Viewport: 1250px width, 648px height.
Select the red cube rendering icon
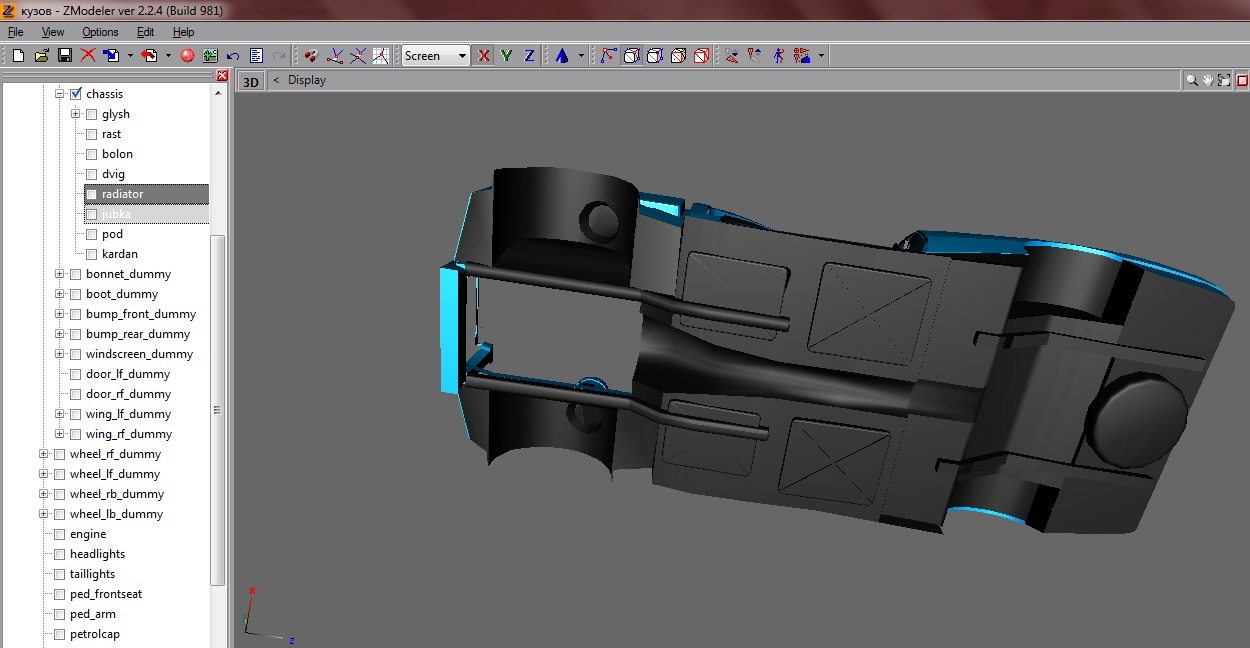click(701, 56)
